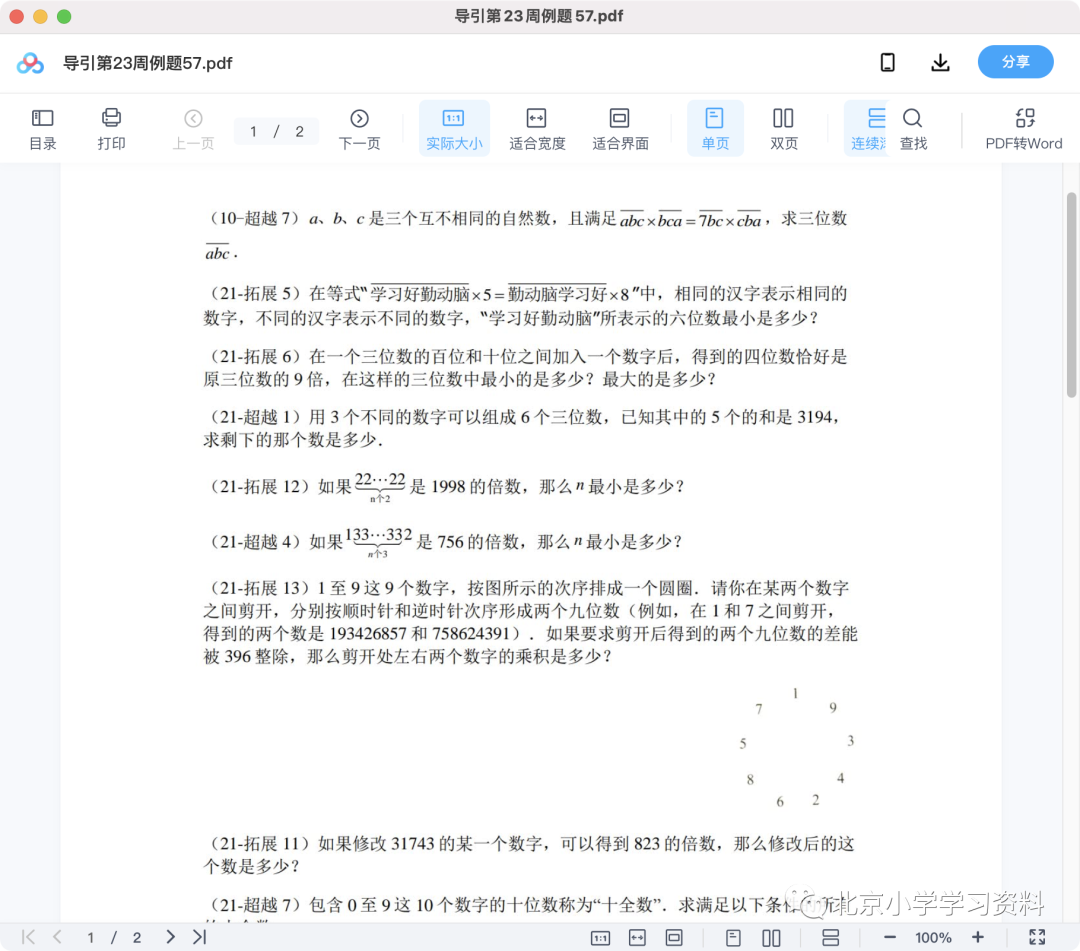Click fit page icon in bottom bar
This screenshot has height=951, width=1080.
pyautogui.click(x=674, y=938)
